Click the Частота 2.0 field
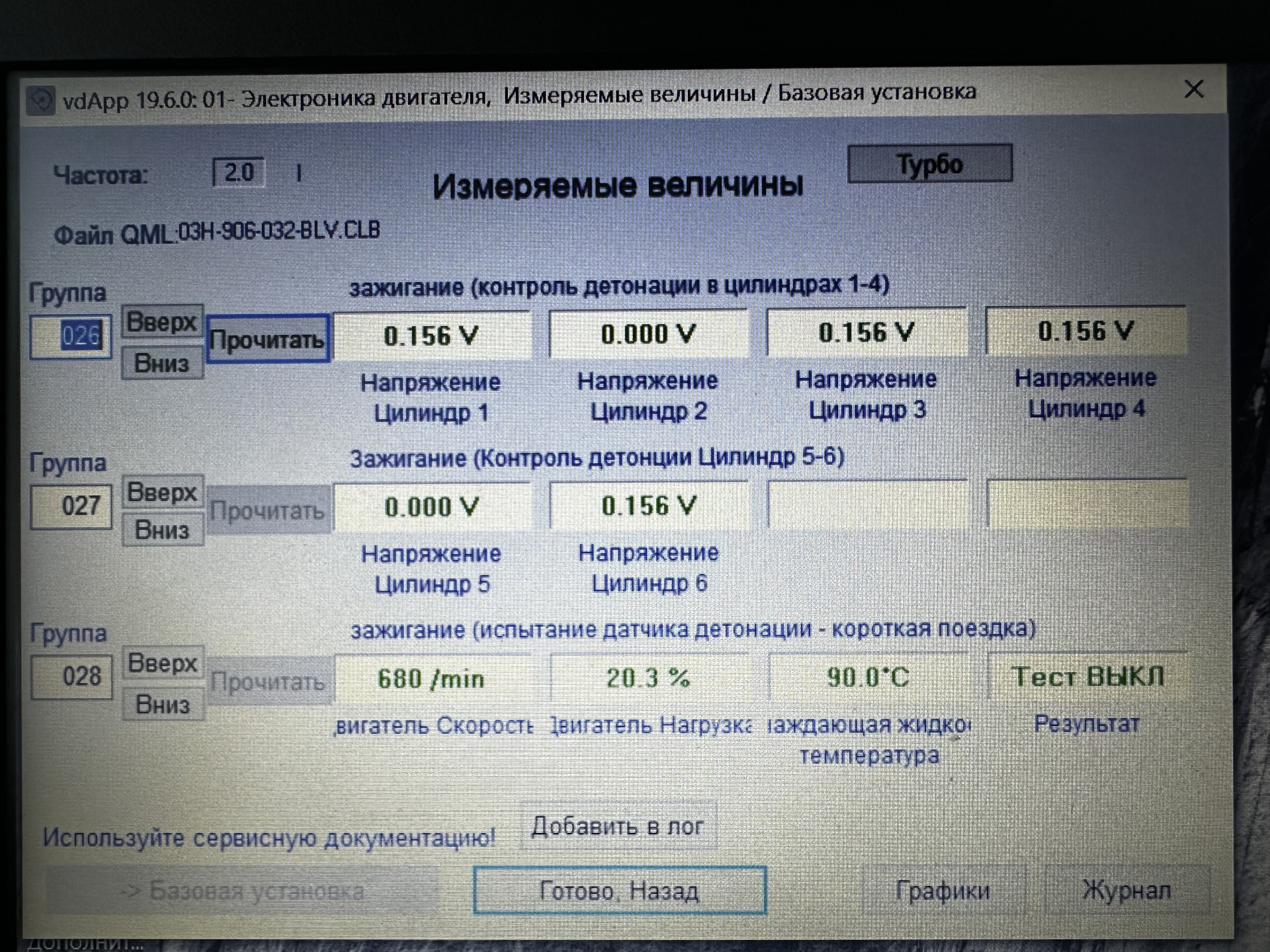This screenshot has height=952, width=1270. coord(239,173)
